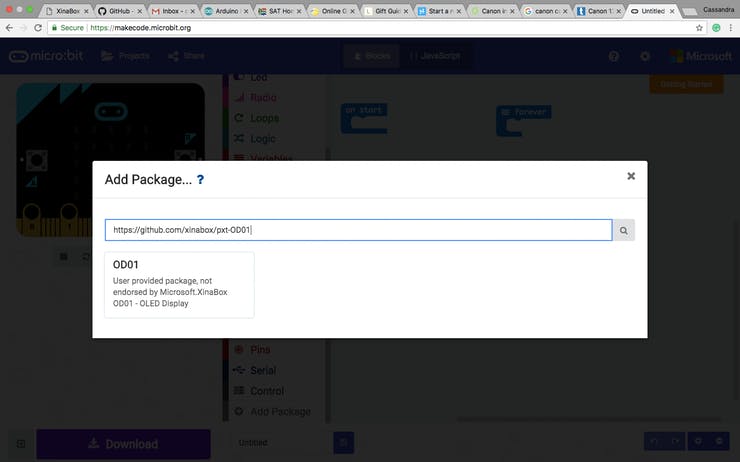Switch to the Gift Guide browser tab
The image size is (740, 462).
pos(387,11)
